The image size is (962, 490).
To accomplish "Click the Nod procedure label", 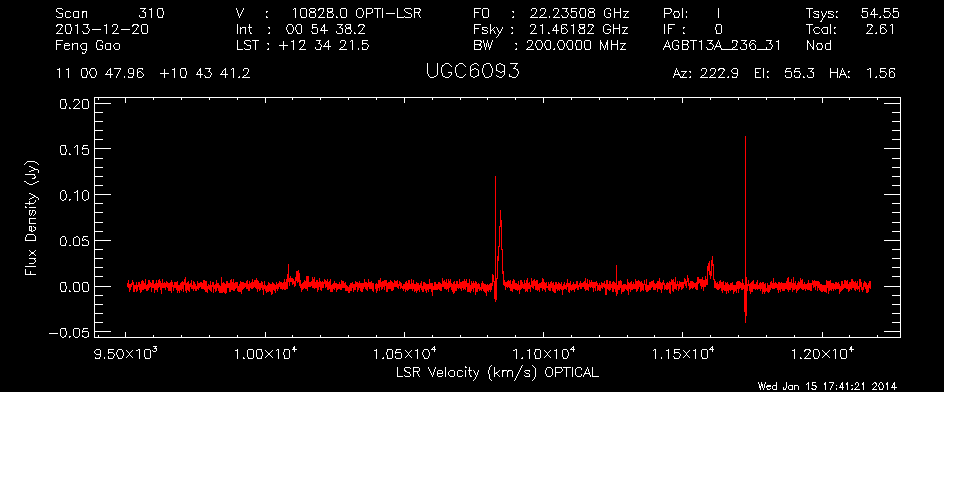I will (818, 45).
